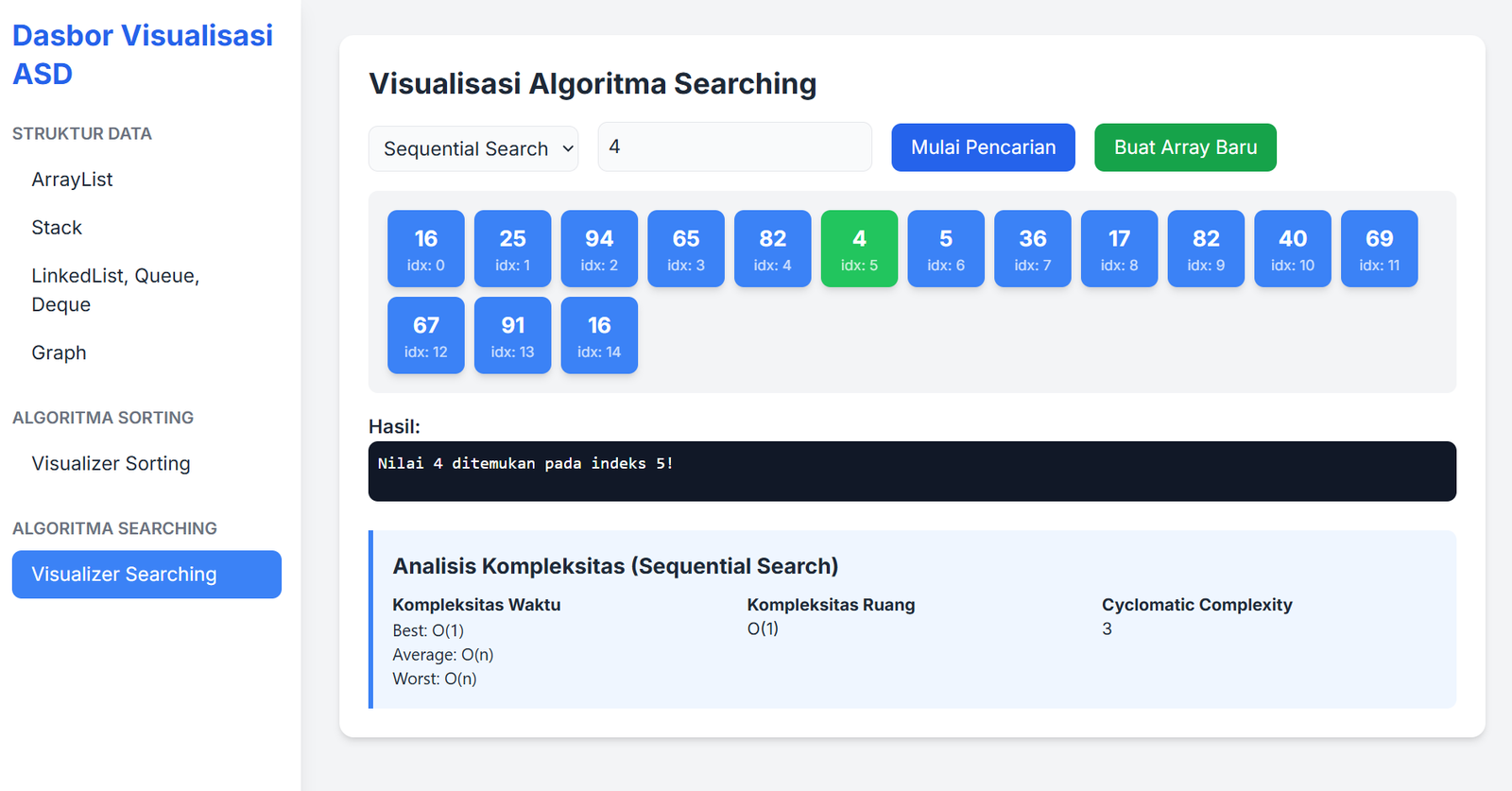This screenshot has width=1512, height=791.
Task: Select array cell 36 at idx 7
Action: pyautogui.click(x=1032, y=249)
